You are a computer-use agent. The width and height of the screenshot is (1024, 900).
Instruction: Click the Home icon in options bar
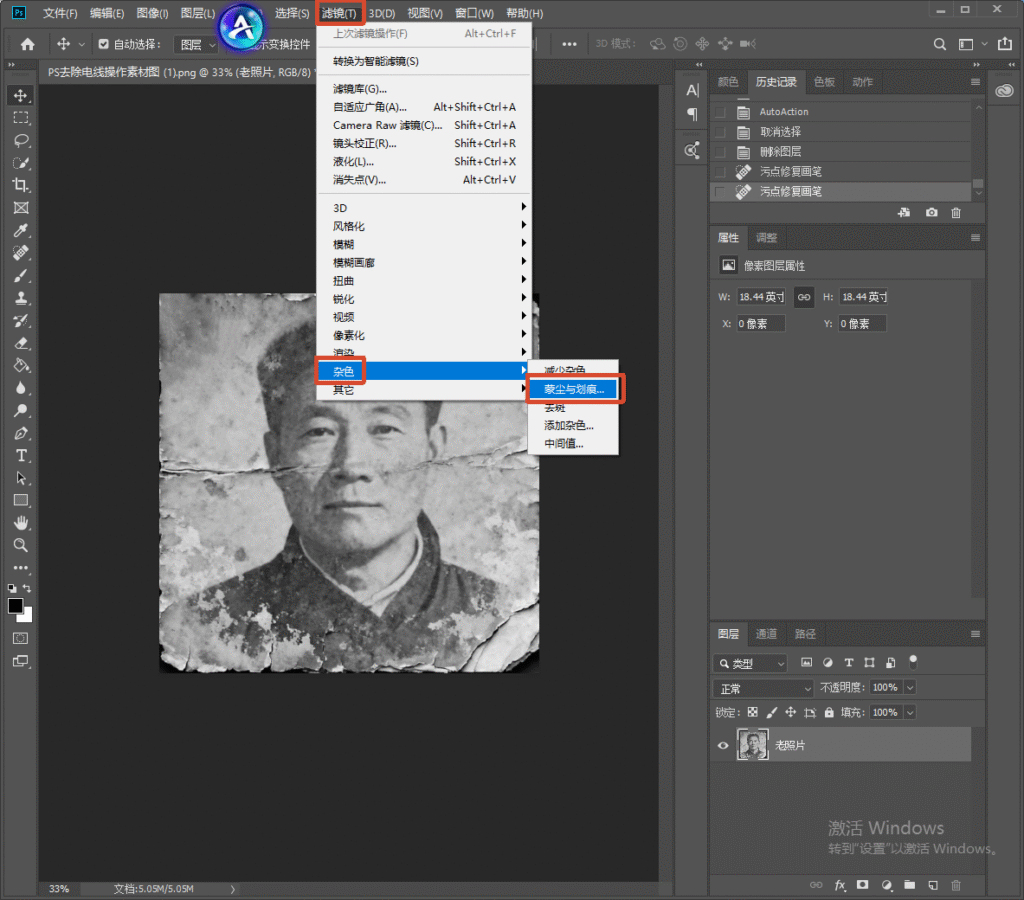click(27, 44)
